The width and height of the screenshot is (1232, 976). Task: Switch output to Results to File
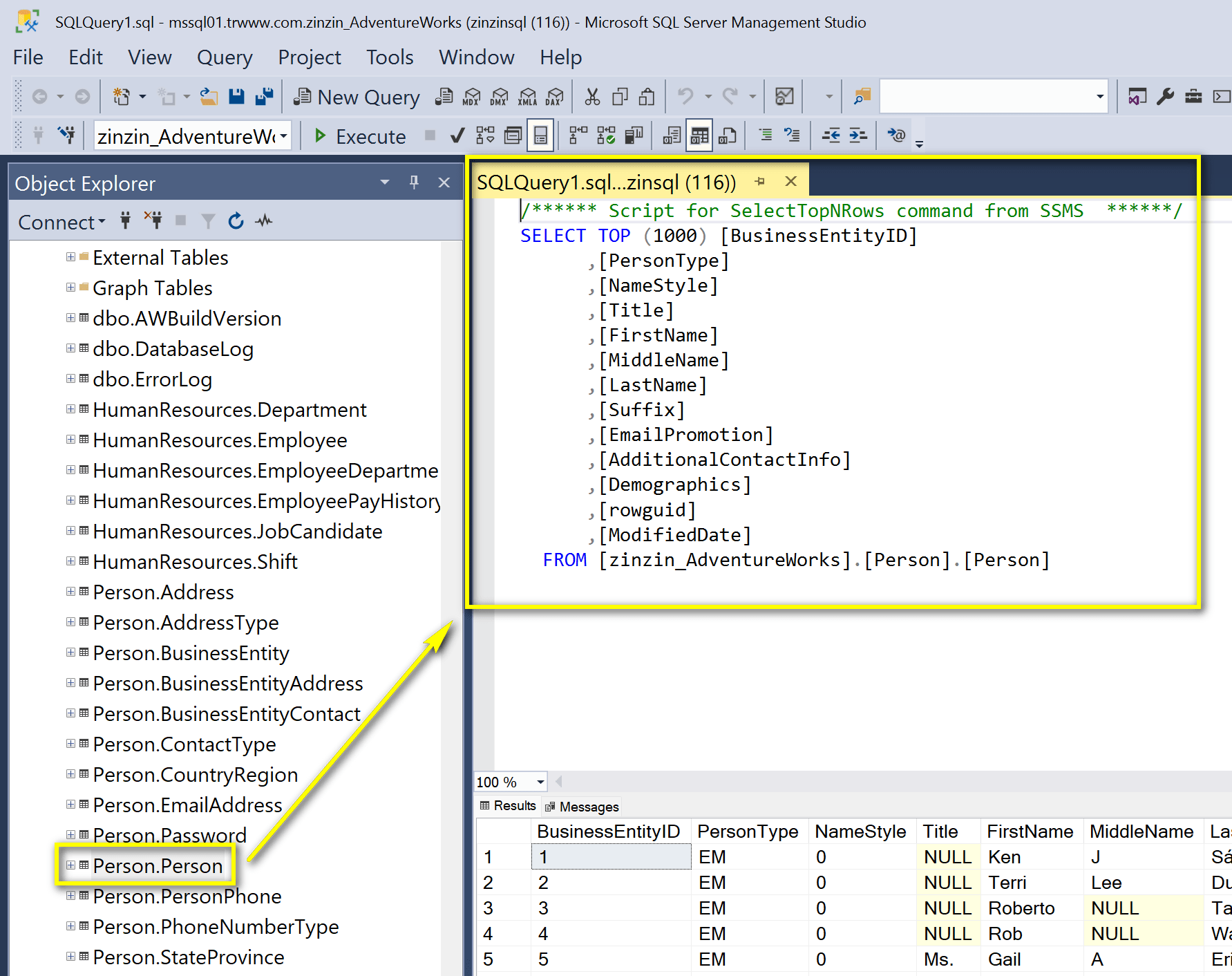(x=727, y=135)
